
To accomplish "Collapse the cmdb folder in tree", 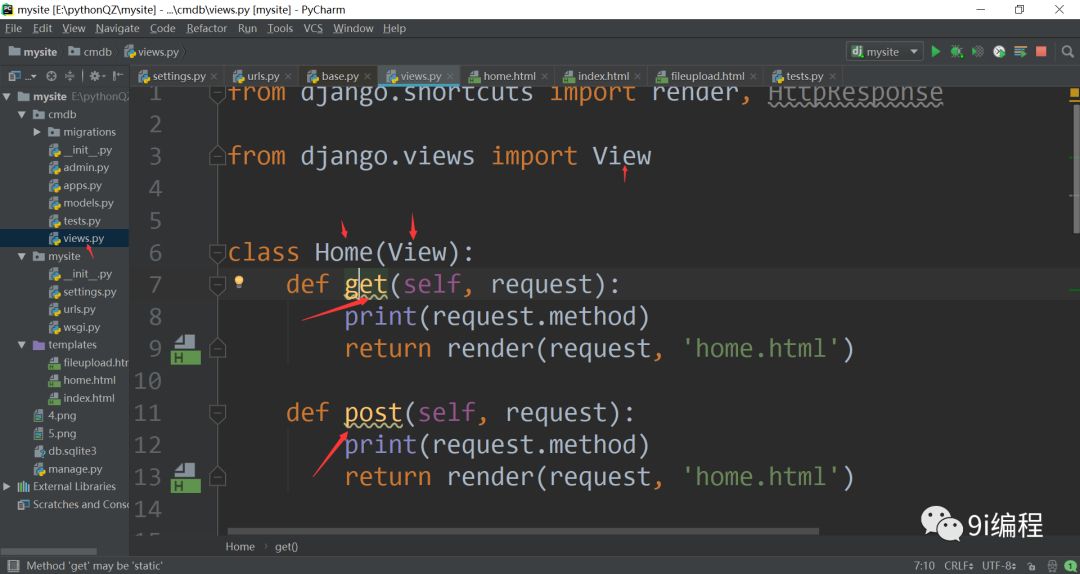I will tap(22, 114).
